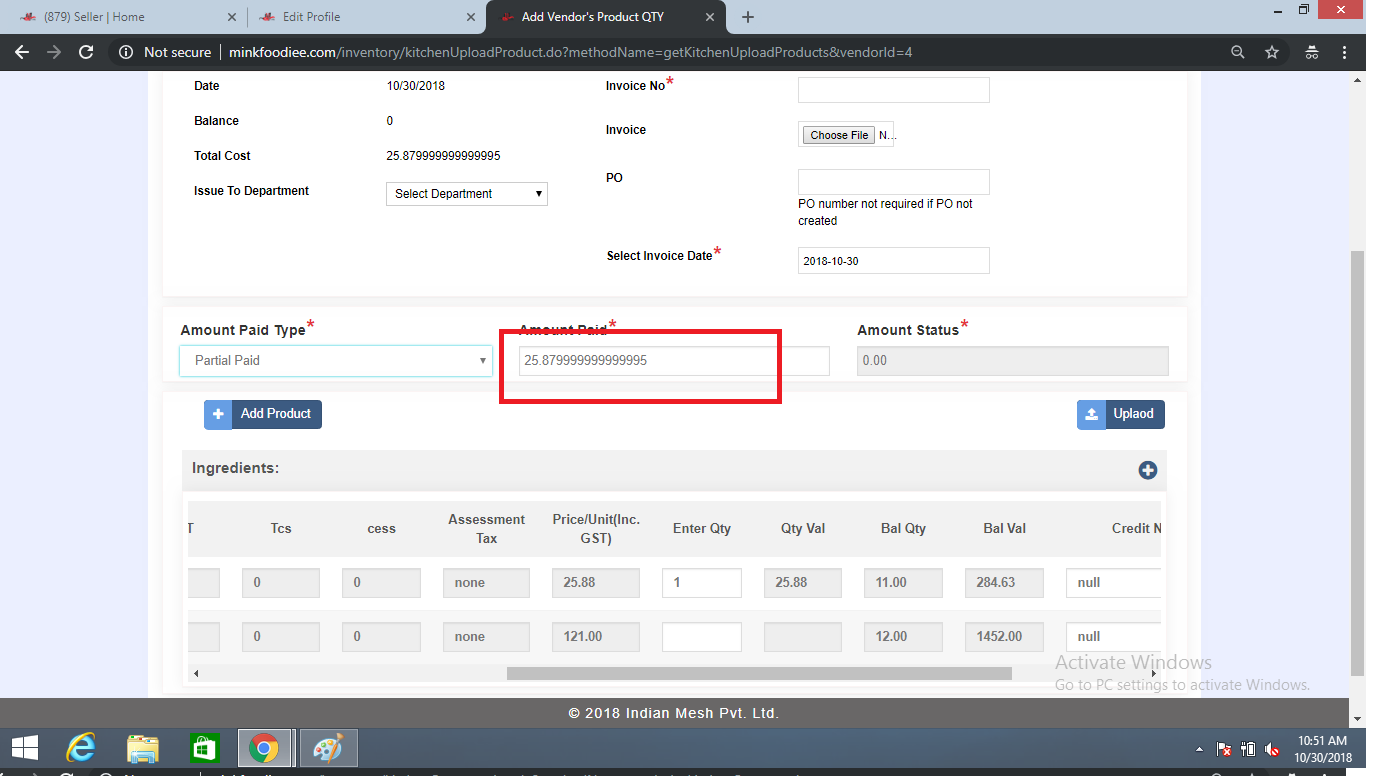Click the Total Cost value 25.879999999999995
This screenshot has width=1392, height=776.
click(443, 156)
